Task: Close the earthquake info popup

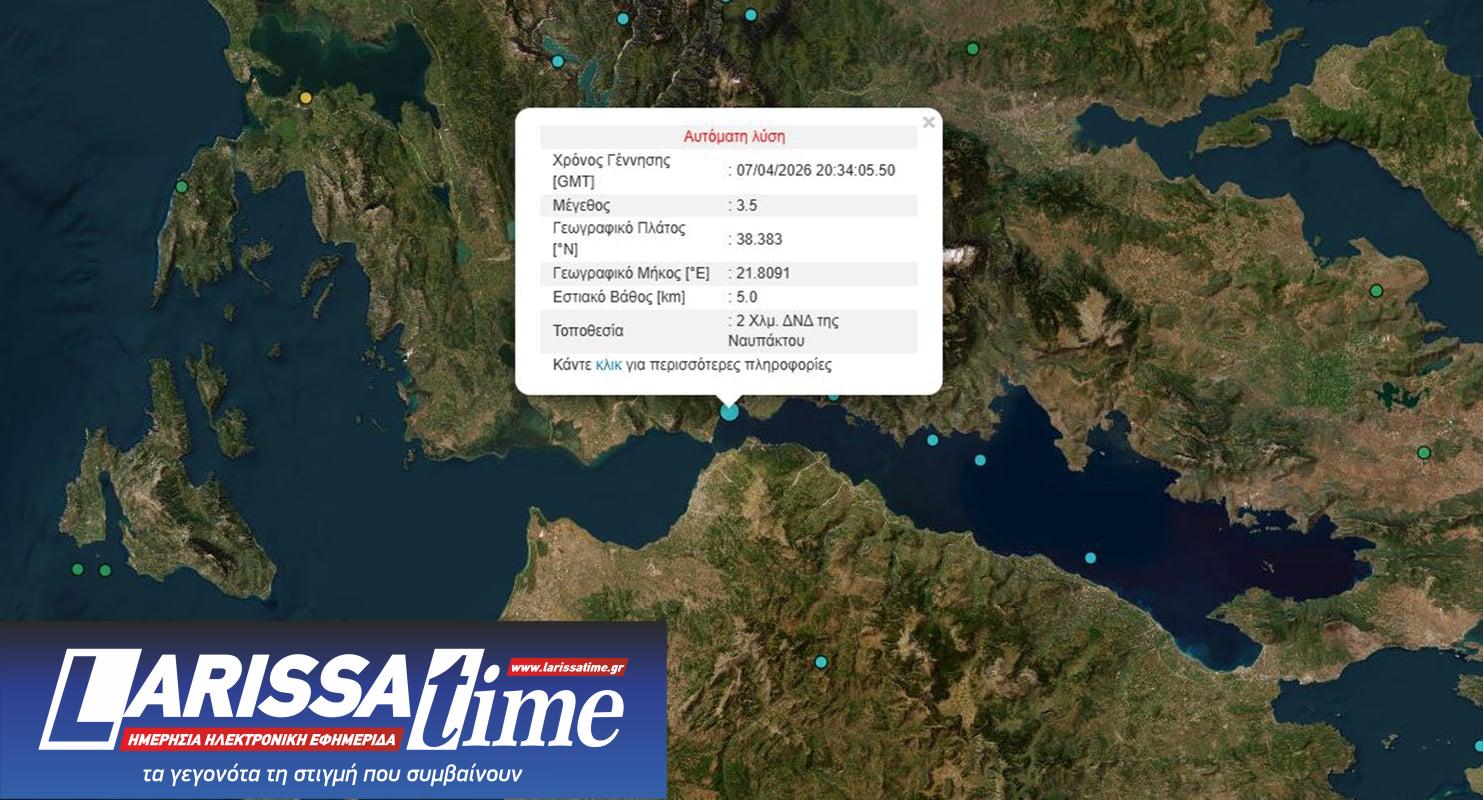Action: [928, 123]
